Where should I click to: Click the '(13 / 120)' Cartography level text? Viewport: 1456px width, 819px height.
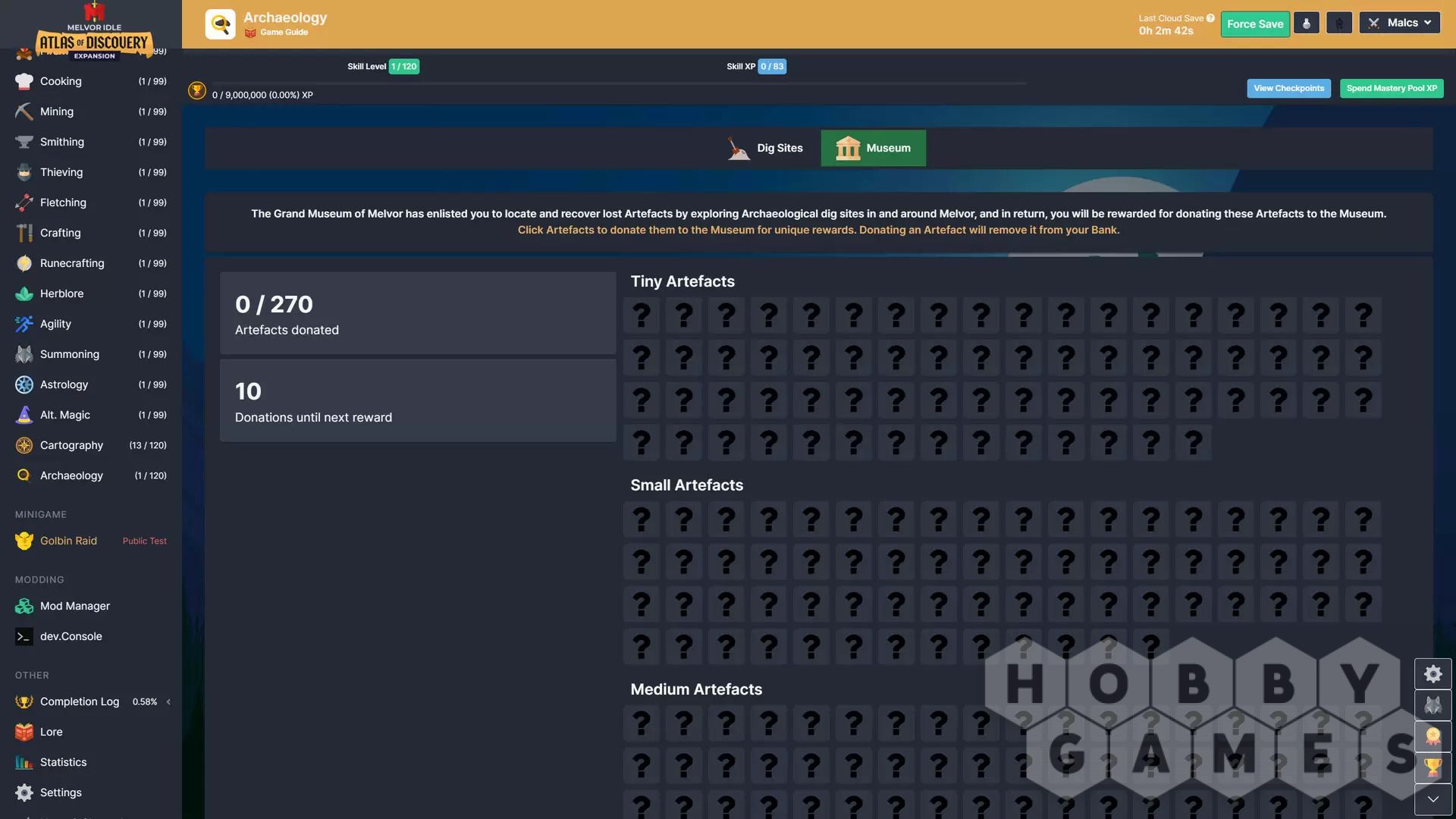point(148,445)
